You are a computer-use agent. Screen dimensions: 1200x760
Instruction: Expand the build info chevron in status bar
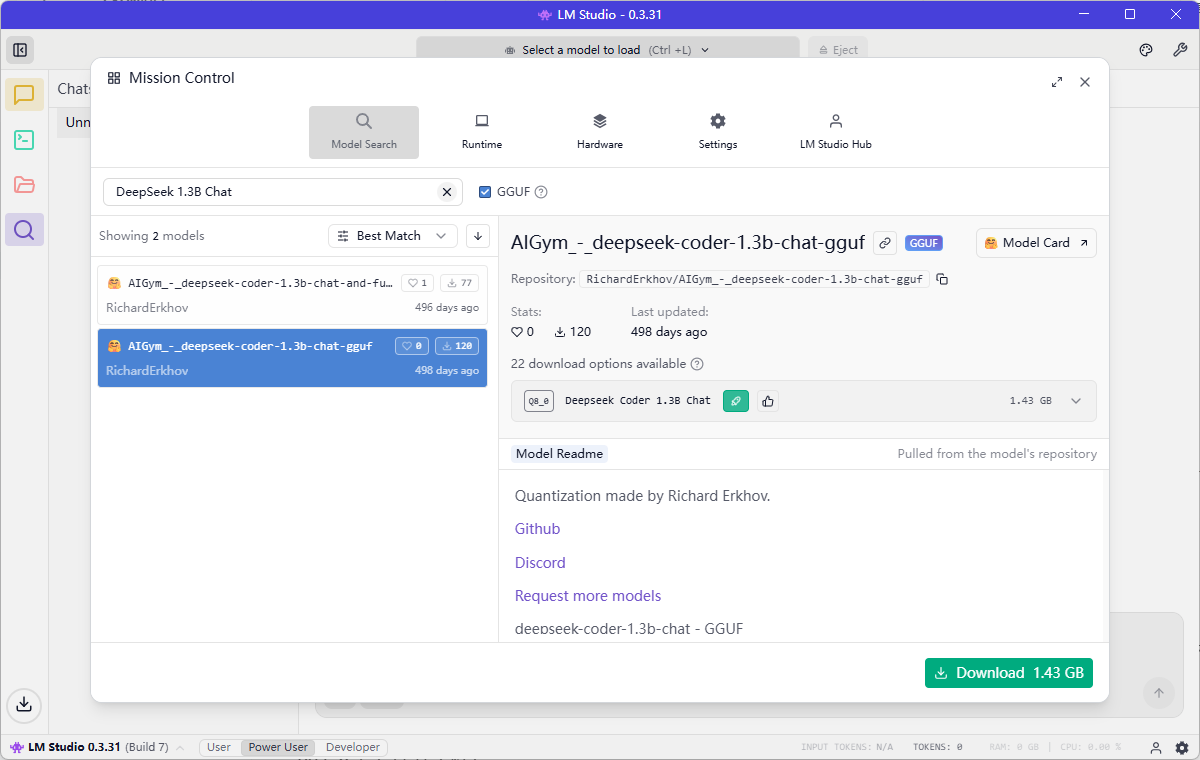(180, 748)
